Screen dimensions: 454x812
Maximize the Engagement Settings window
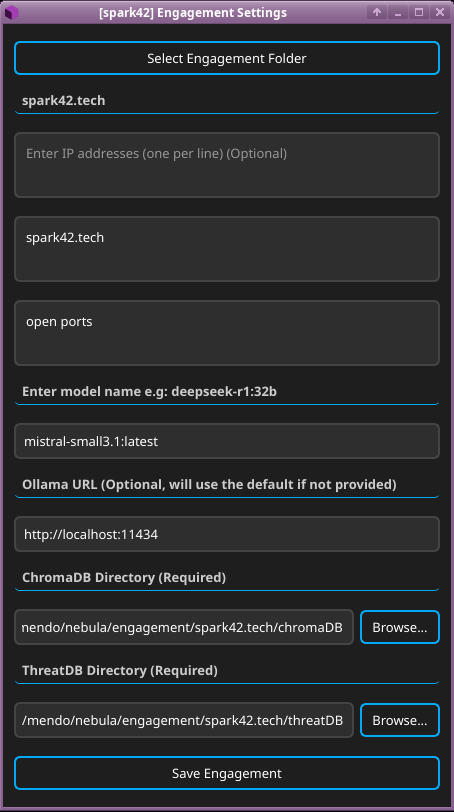coord(419,12)
